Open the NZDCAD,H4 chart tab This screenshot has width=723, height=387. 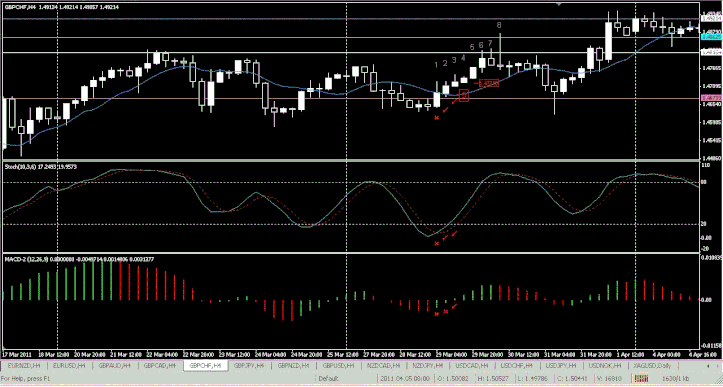[385, 366]
